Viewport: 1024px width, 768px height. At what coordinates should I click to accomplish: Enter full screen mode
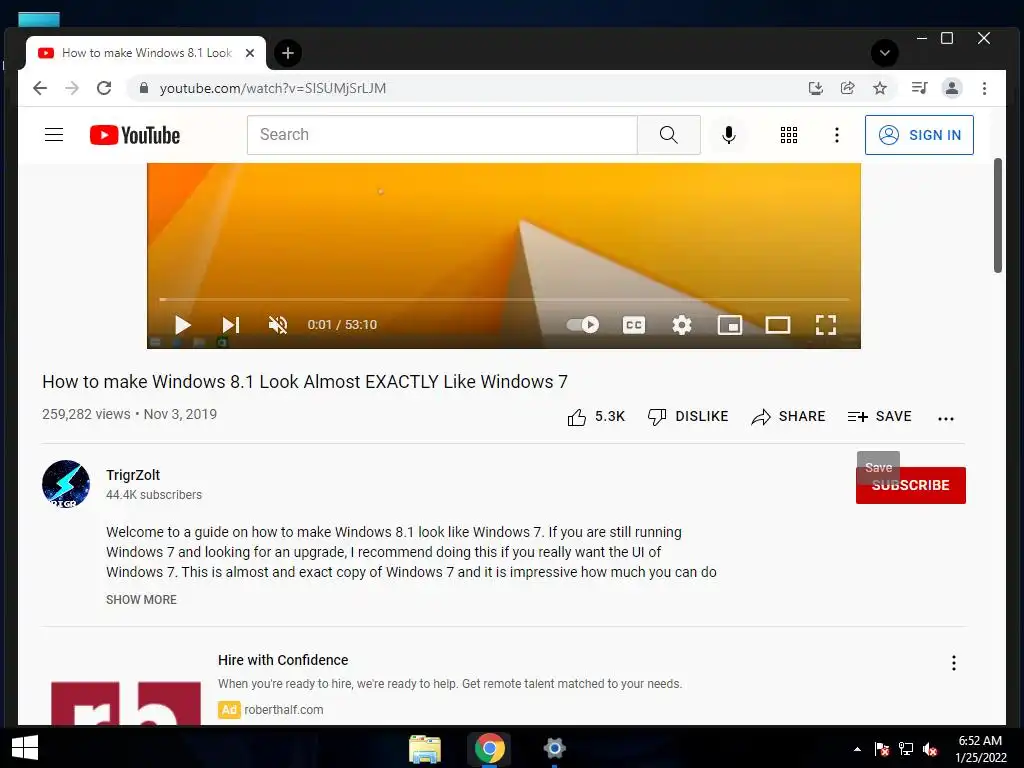click(x=825, y=325)
